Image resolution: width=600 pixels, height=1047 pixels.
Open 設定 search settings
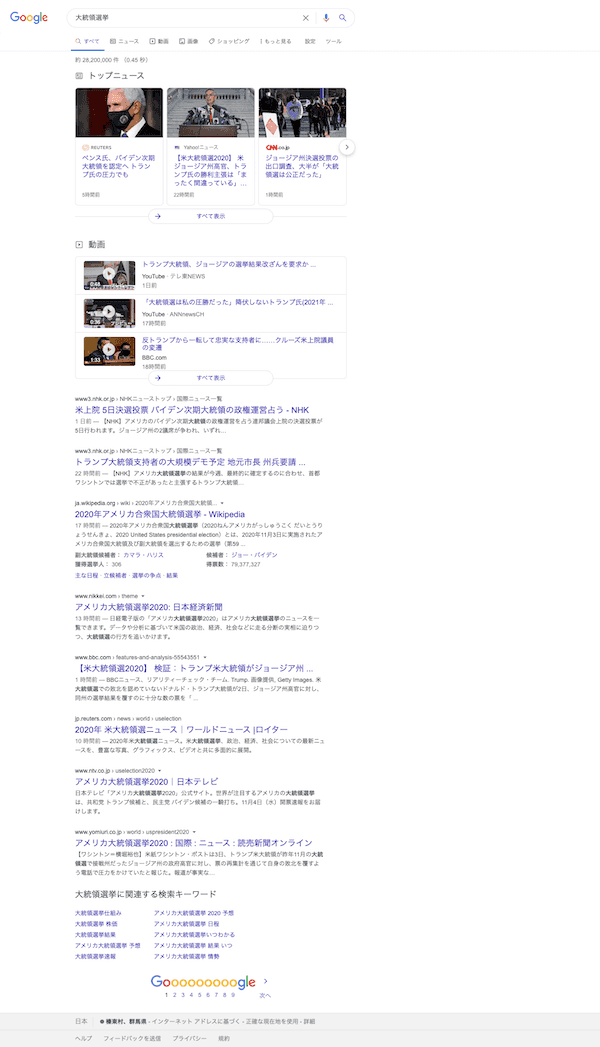[x=310, y=41]
